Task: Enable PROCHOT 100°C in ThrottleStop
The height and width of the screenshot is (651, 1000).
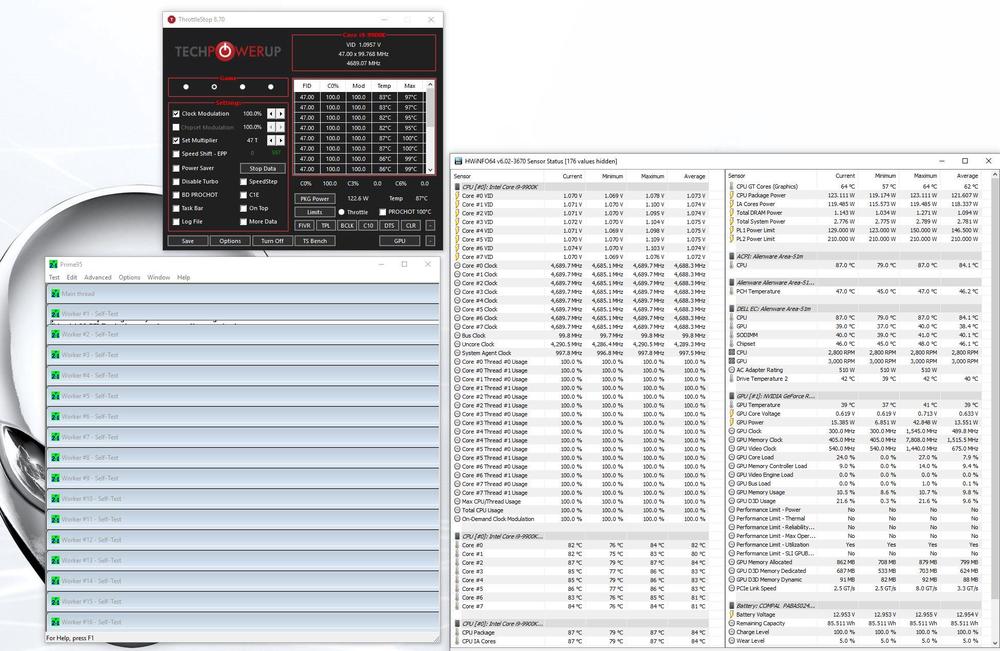Action: tap(383, 212)
